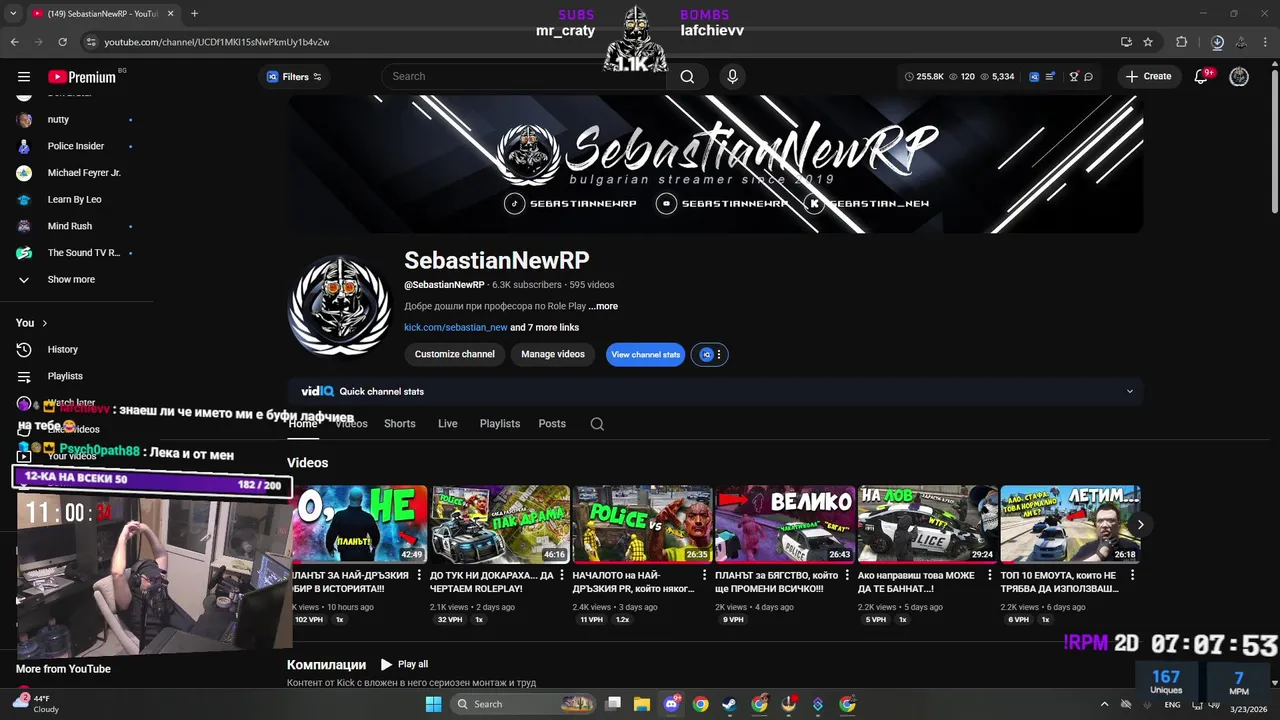Screen dimensions: 1280x720
Task: Open vidIQ chat bubble icon
Action: pos(1089,76)
